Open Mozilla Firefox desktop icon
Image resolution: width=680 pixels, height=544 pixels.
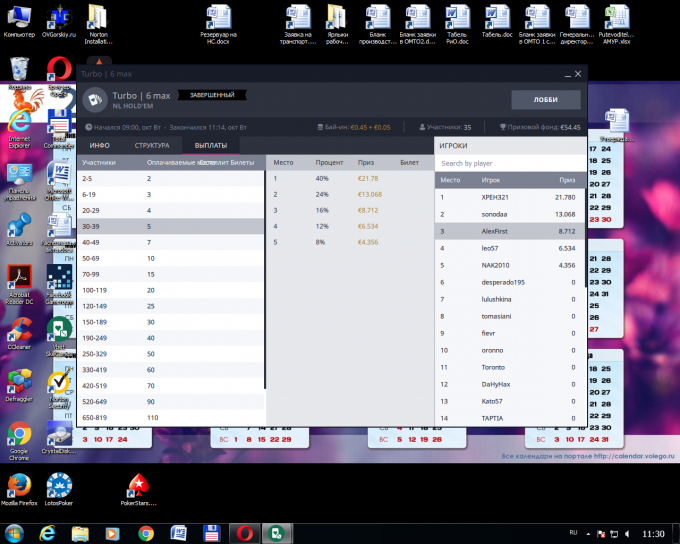pyautogui.click(x=19, y=489)
